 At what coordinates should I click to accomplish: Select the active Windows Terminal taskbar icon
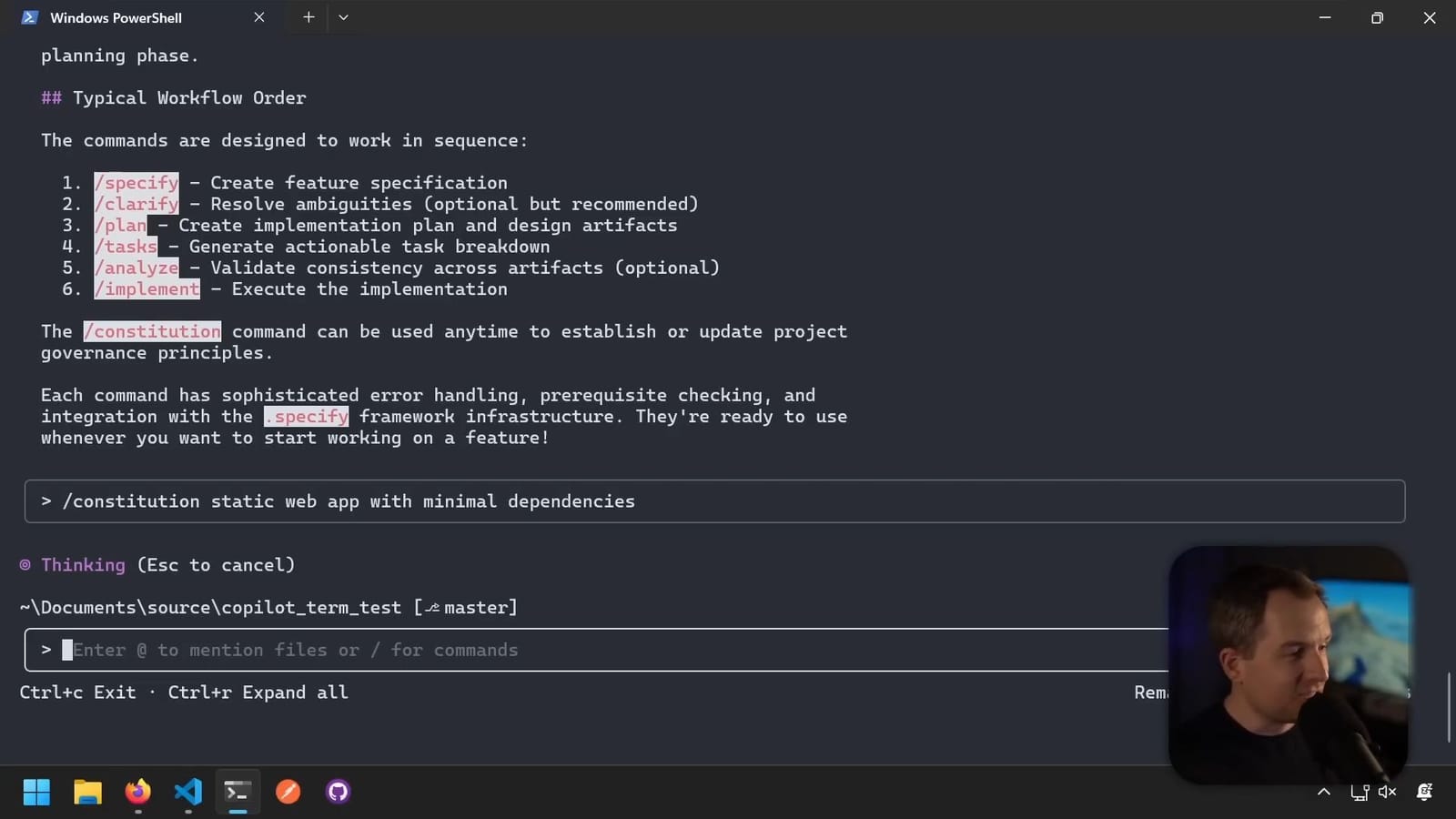coord(238,792)
